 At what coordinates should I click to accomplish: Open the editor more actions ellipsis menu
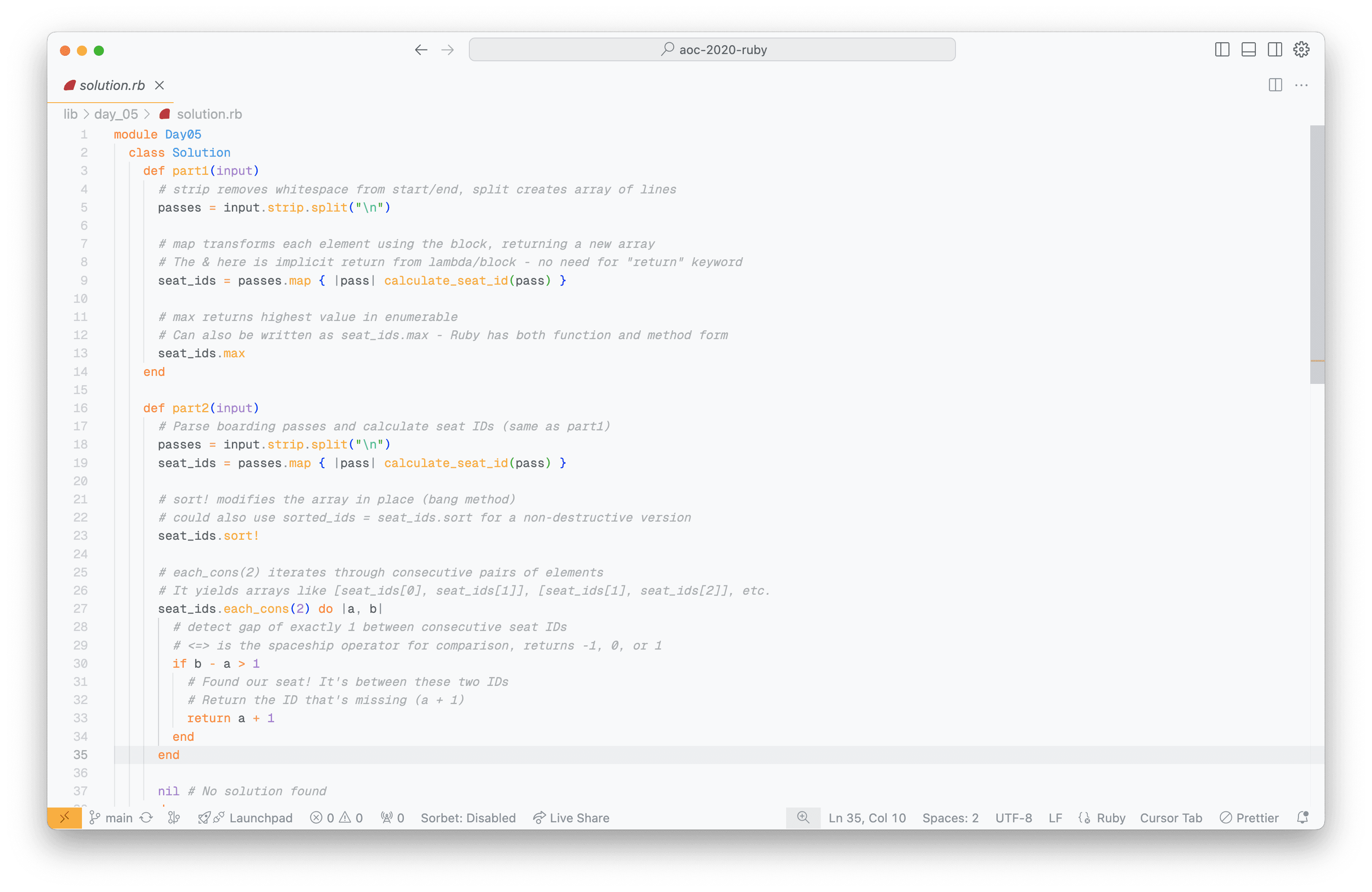pos(1301,85)
